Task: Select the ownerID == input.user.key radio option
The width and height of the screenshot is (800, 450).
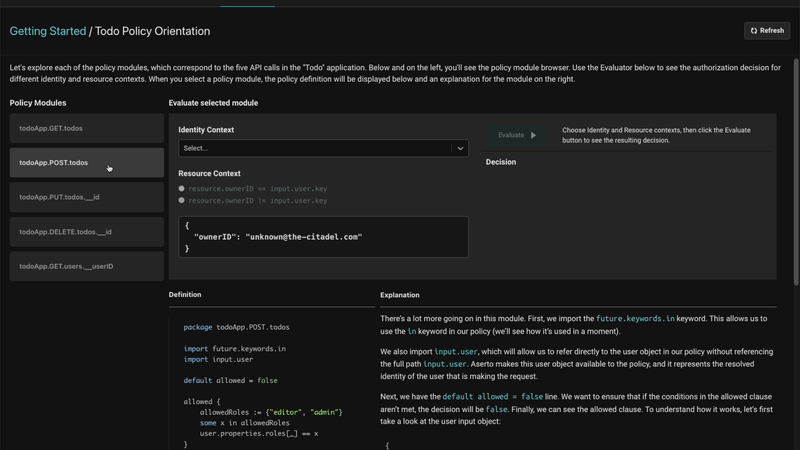Action: click(x=182, y=188)
